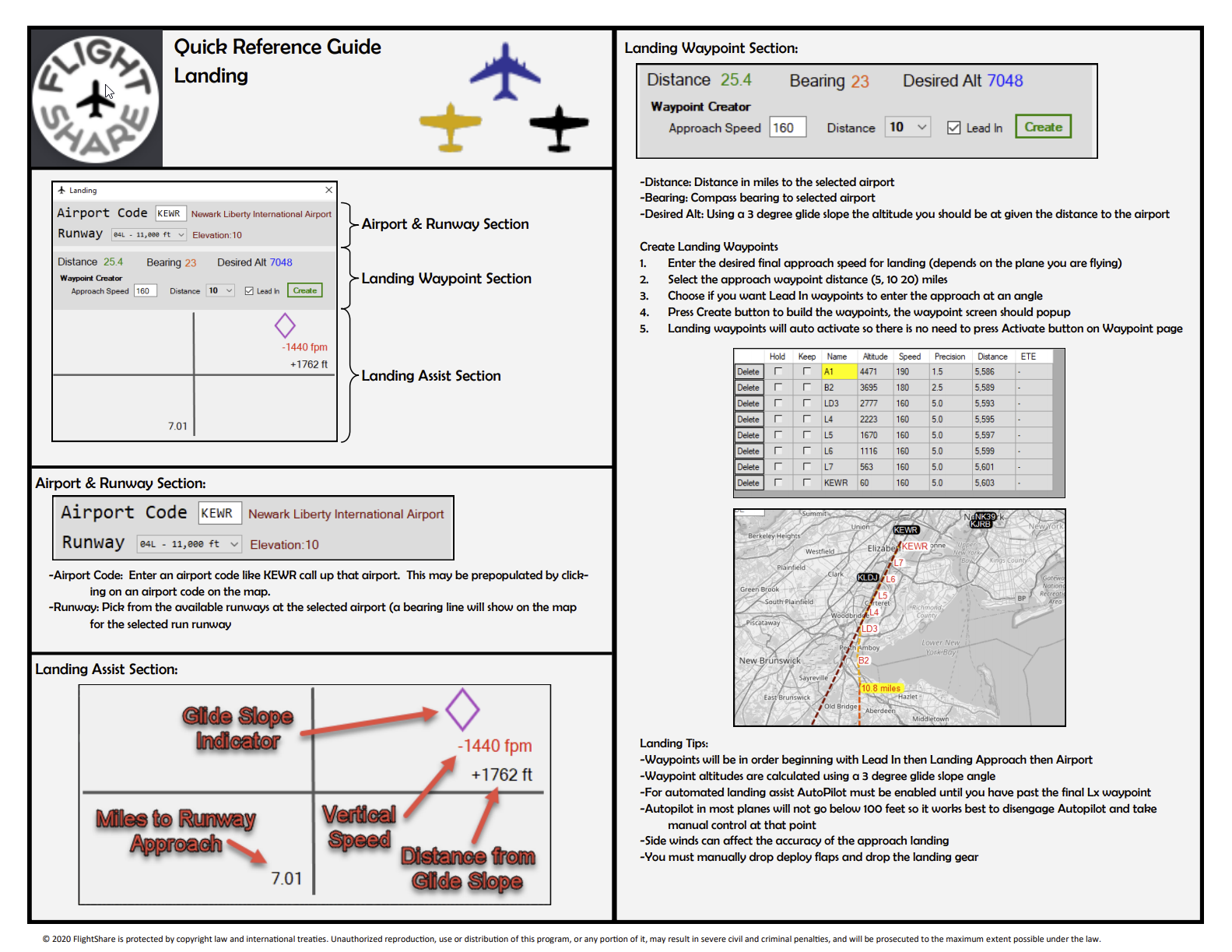Click the yellow A1 name cell in the table
This screenshot has height=952, width=1232.
point(840,371)
